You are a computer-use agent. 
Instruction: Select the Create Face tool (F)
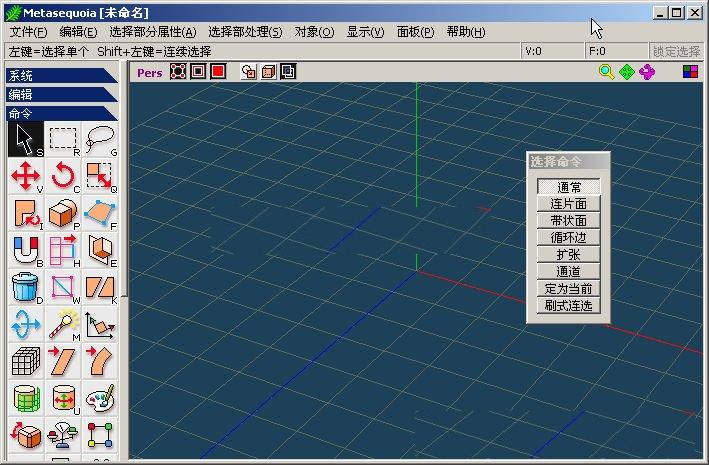pos(100,214)
